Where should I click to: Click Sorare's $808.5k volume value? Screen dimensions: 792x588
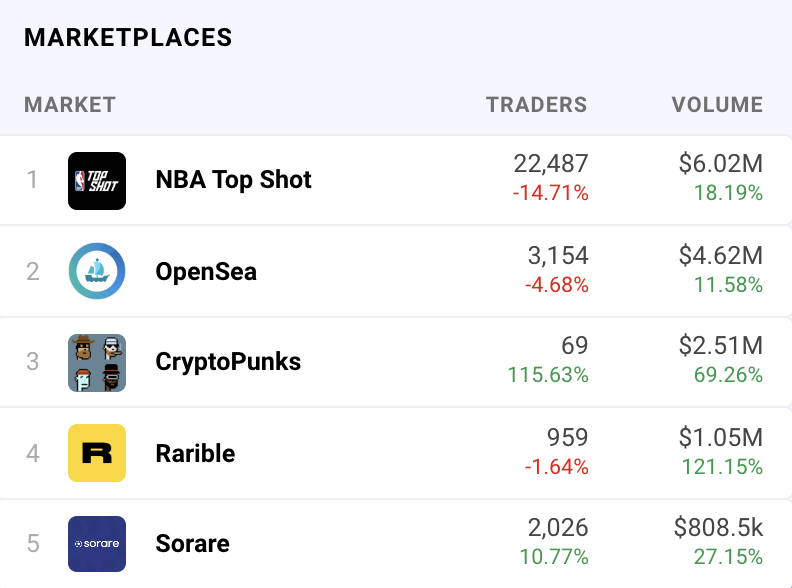(718, 528)
